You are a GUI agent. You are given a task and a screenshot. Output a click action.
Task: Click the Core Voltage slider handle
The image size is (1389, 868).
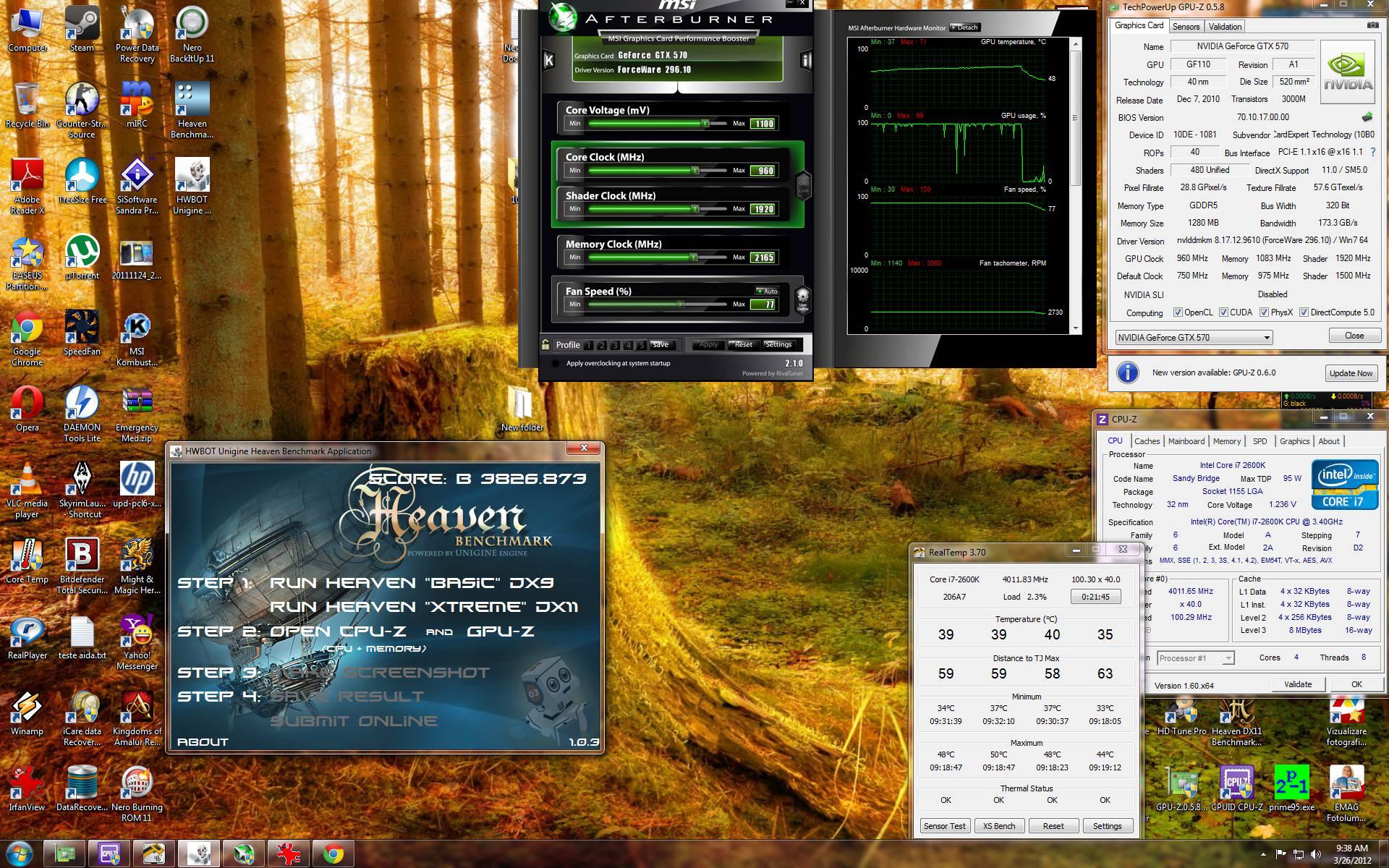click(705, 124)
